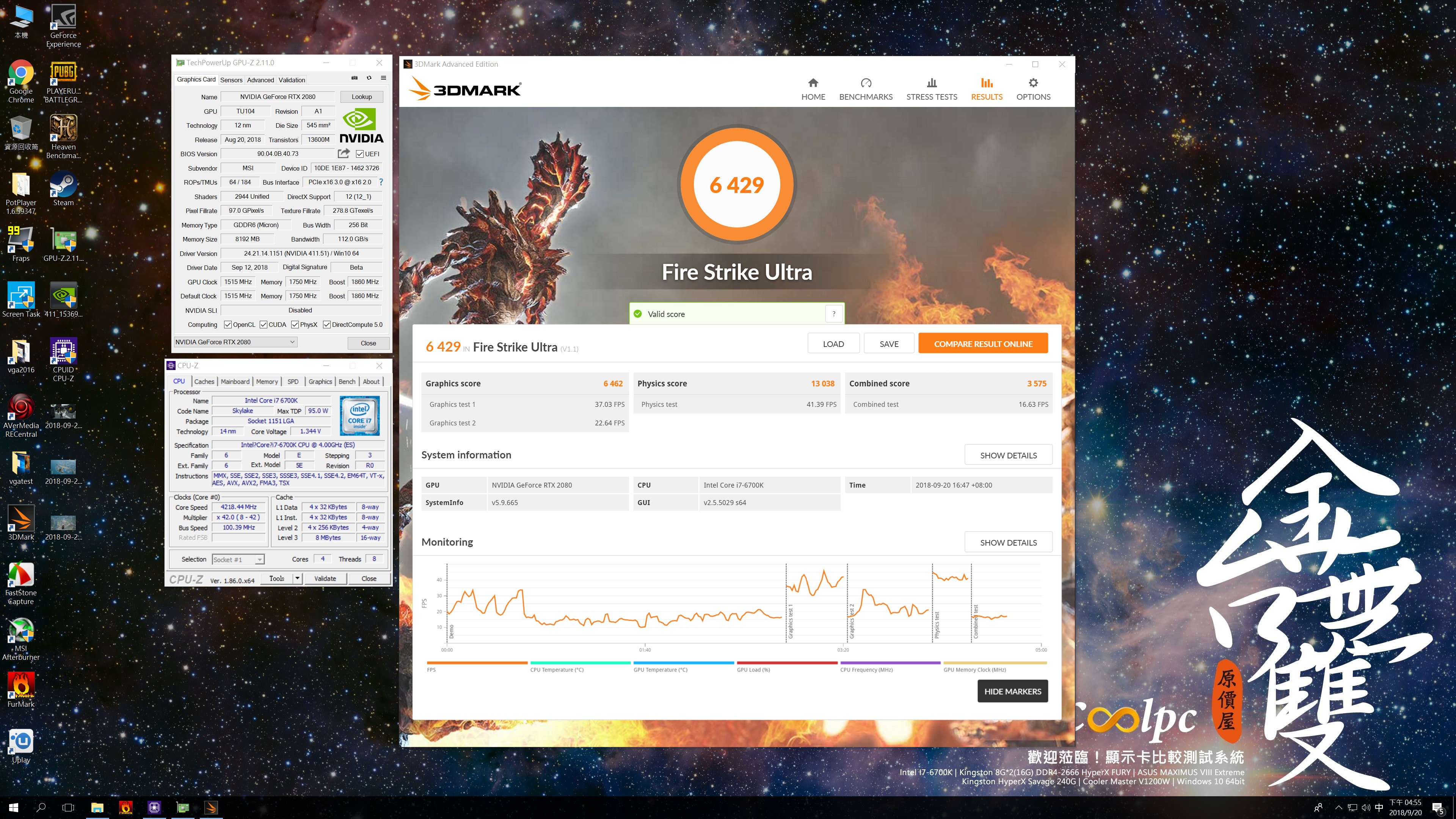Open the Fraps desktop icon
The width and height of the screenshot is (1456, 819).
click(x=21, y=245)
